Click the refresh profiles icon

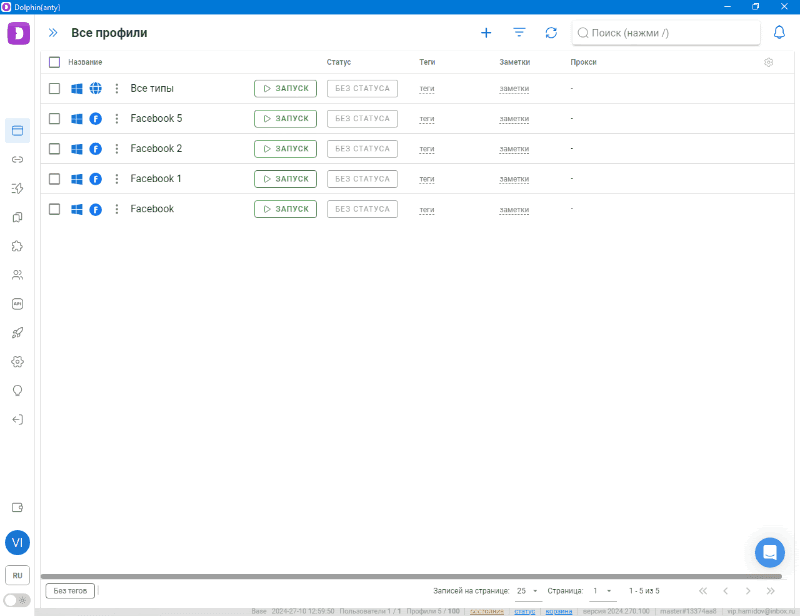pyautogui.click(x=551, y=33)
